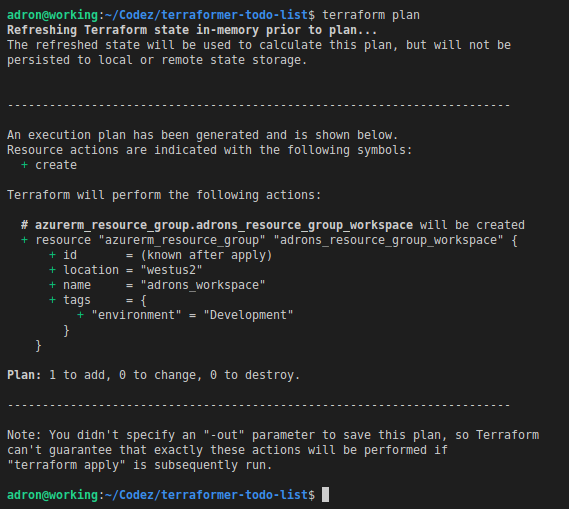The width and height of the screenshot is (569, 509).
Task: Click the 'id = (known after apply)' line
Action: click(x=160, y=255)
